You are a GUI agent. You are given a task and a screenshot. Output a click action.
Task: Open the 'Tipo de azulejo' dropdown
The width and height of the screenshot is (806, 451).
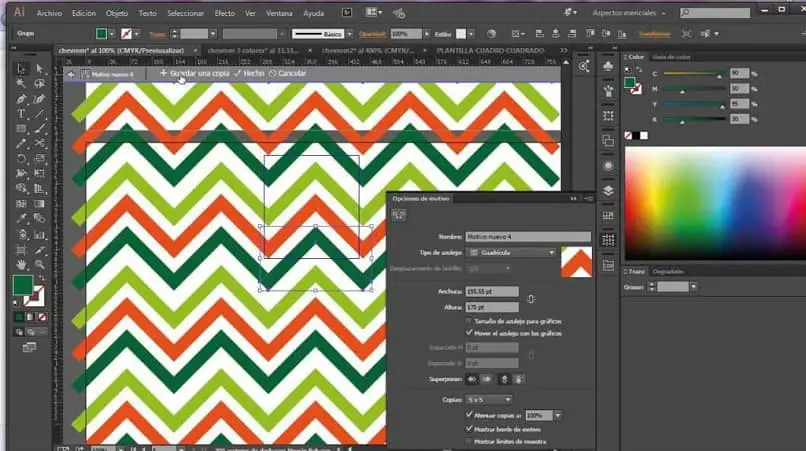click(511, 253)
